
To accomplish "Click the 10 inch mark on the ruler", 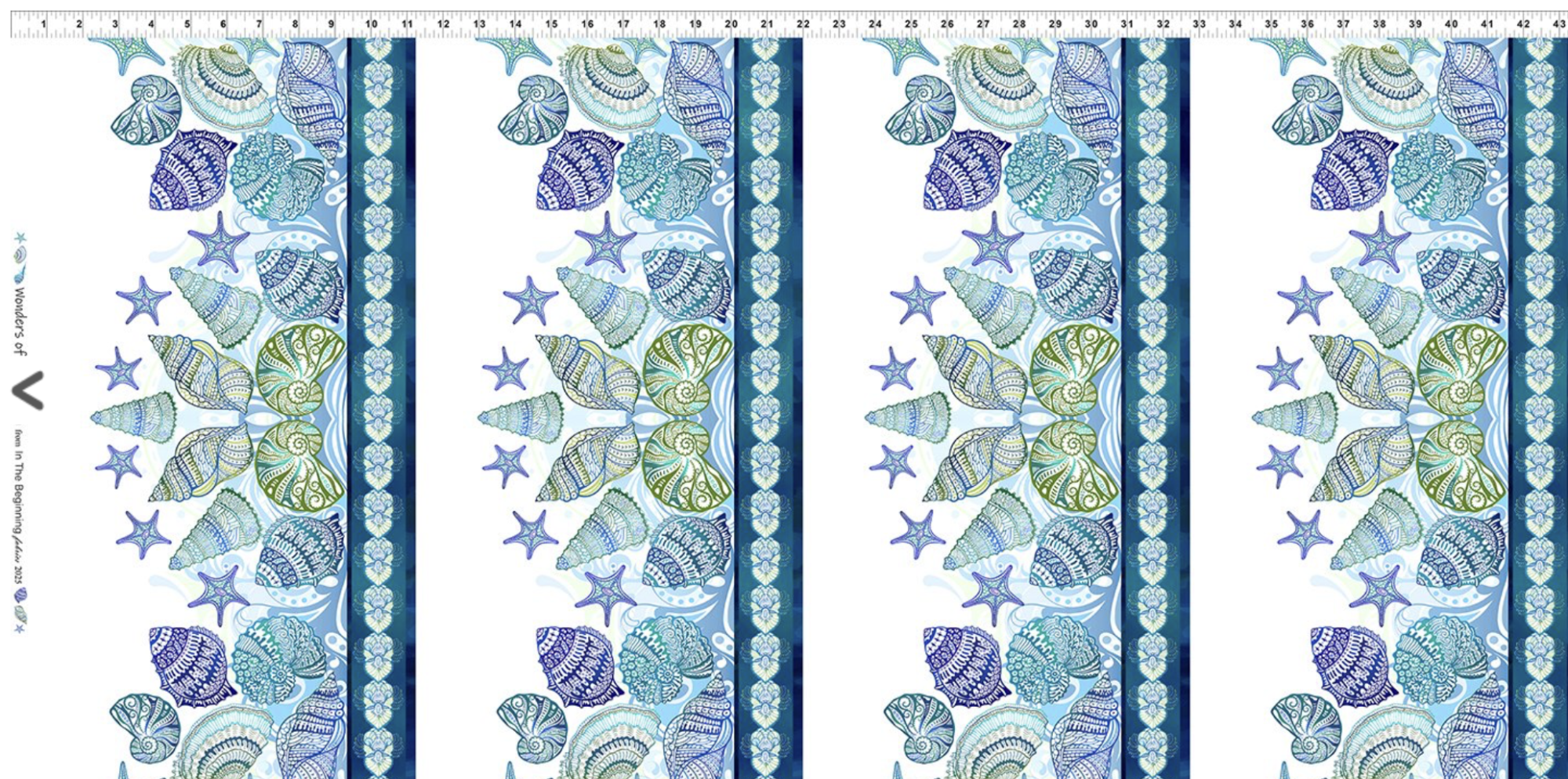I will 371,24.
